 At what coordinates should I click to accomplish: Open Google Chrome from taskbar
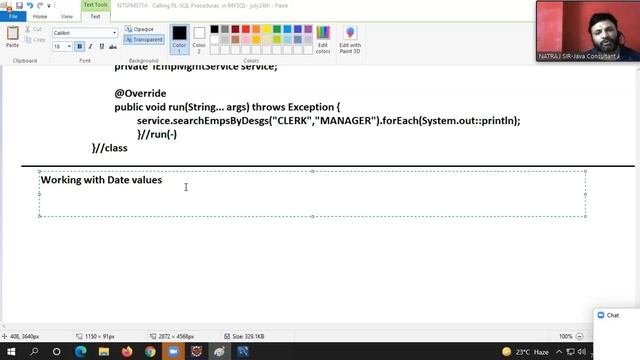pyautogui.click(x=150, y=351)
